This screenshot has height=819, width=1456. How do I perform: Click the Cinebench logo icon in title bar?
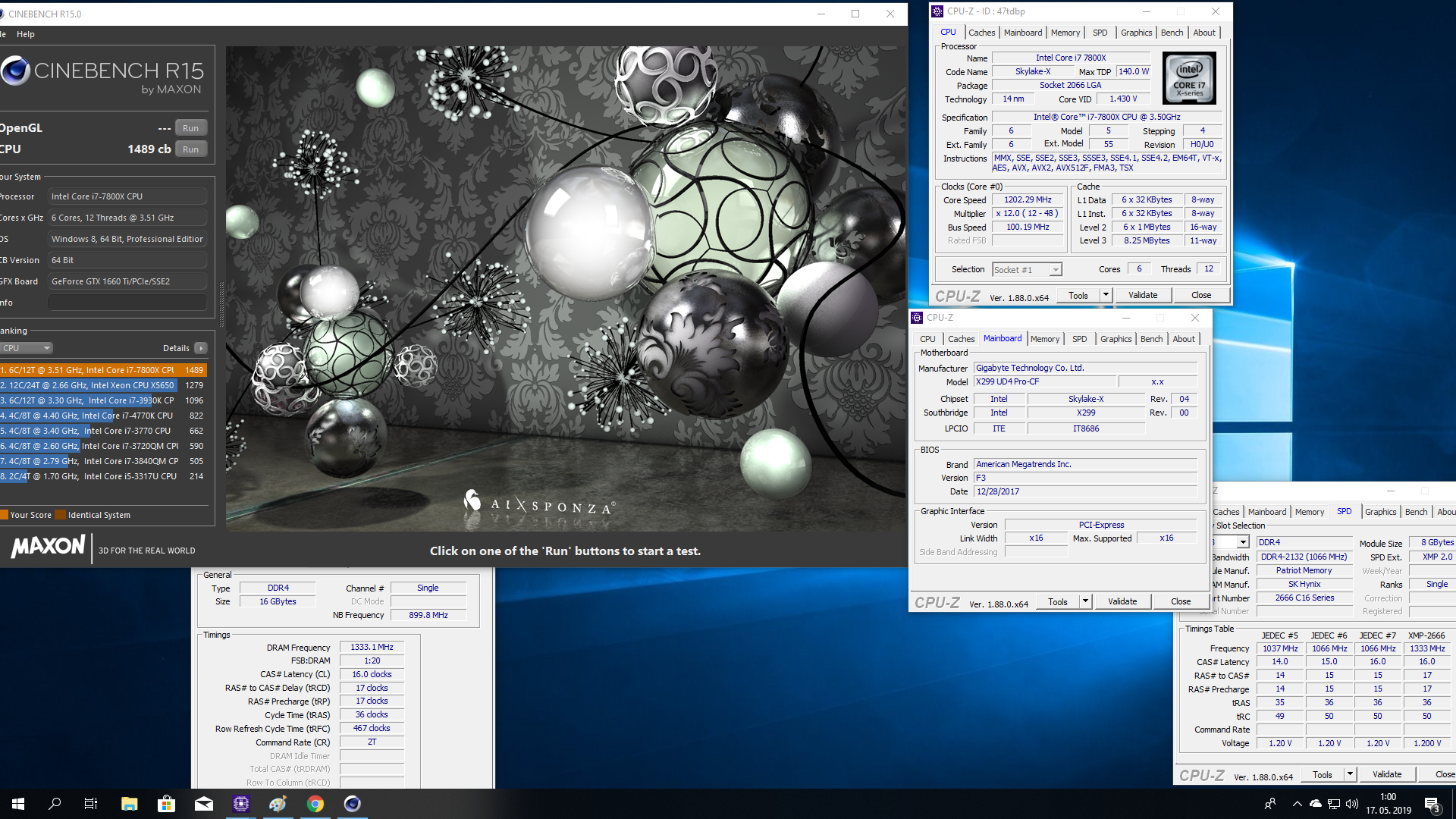[2, 14]
